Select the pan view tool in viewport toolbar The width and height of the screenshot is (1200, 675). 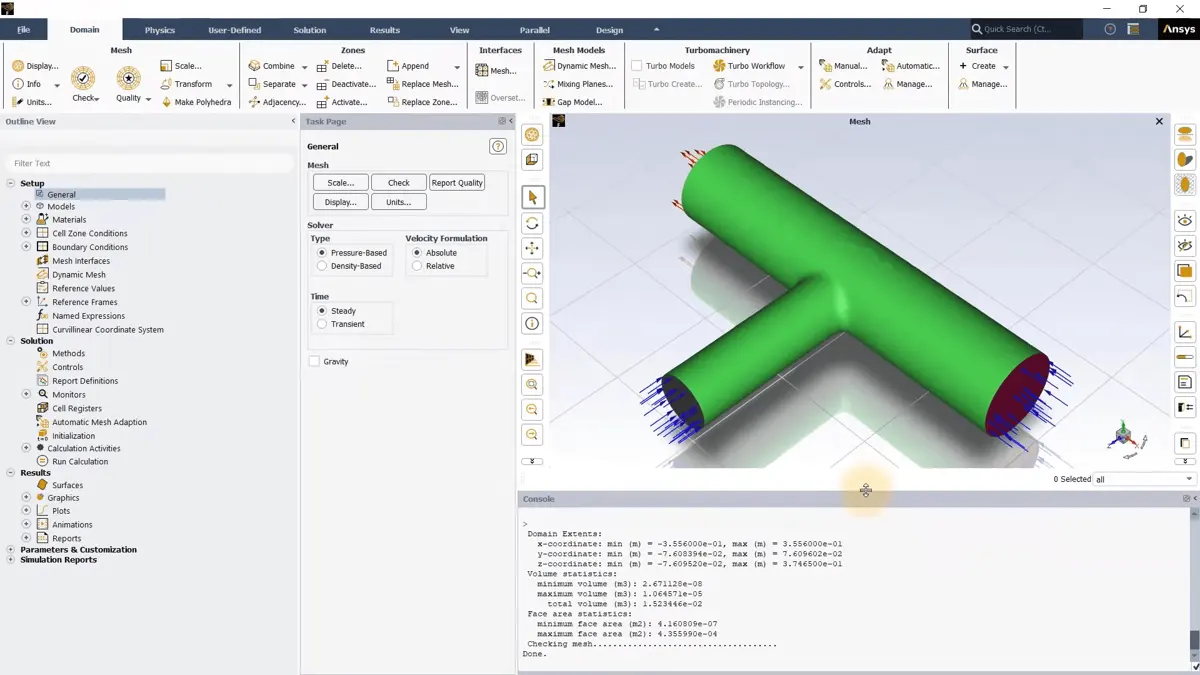point(532,248)
